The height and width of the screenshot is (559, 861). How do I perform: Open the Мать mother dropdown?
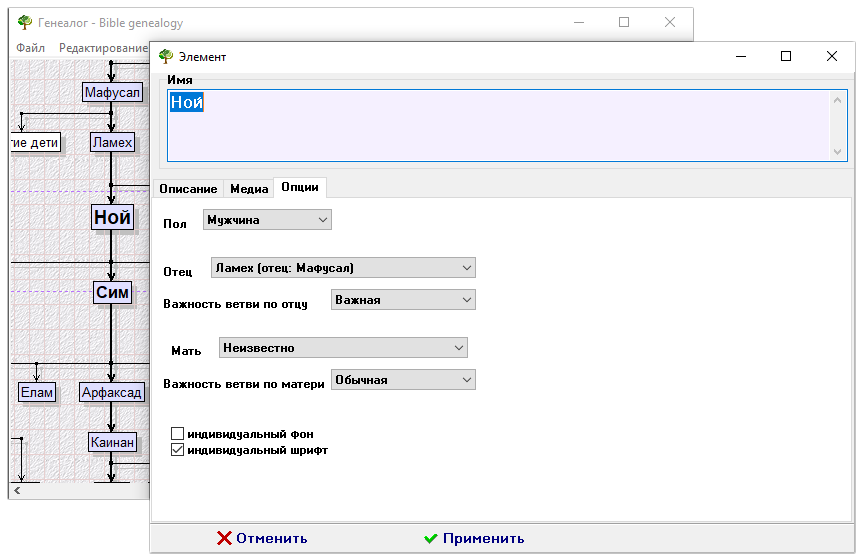point(343,348)
